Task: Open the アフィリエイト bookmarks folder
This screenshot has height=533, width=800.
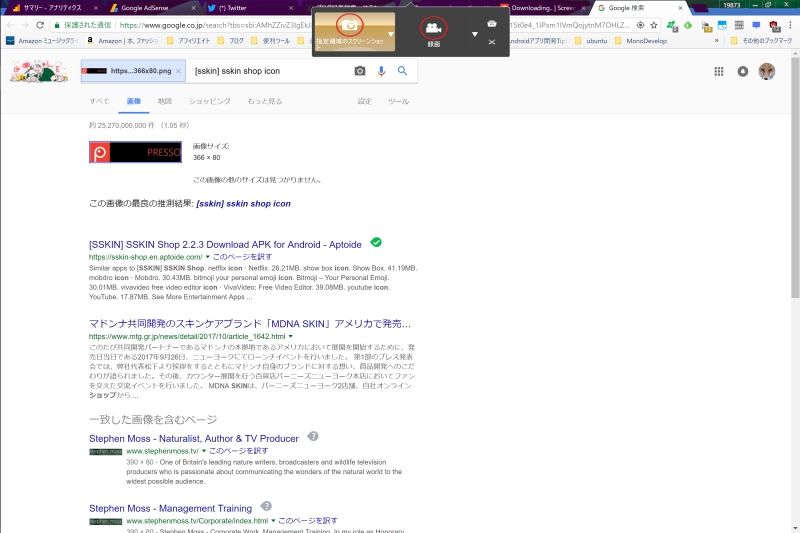Action: (x=188, y=41)
